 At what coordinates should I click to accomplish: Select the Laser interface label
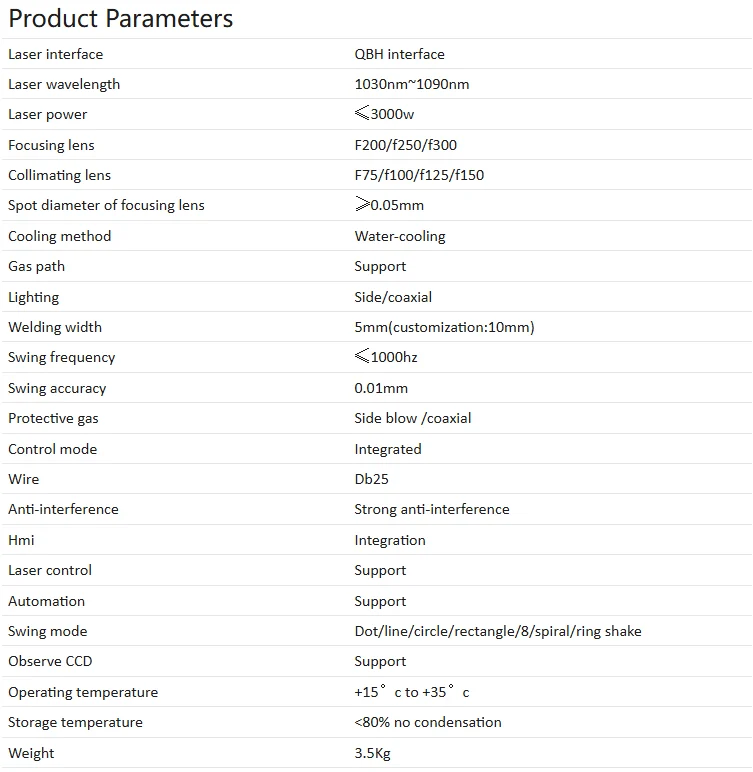coord(55,54)
